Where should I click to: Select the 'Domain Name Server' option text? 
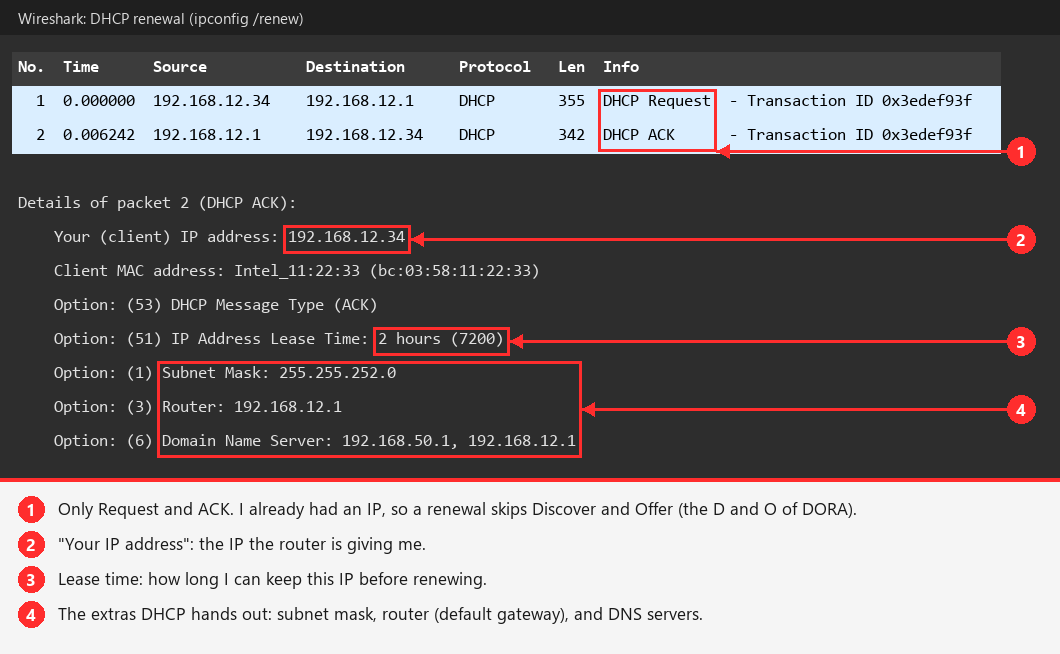369,440
